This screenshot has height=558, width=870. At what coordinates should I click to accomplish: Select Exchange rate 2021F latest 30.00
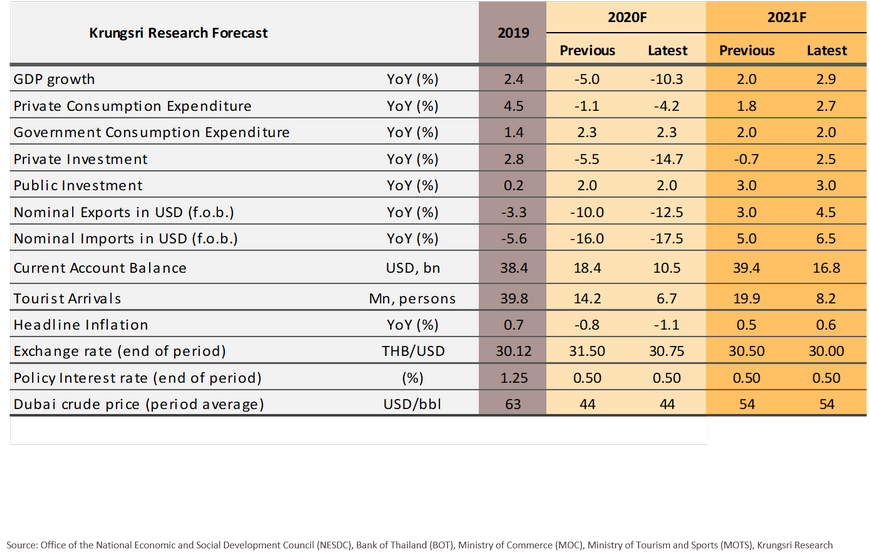[826, 351]
